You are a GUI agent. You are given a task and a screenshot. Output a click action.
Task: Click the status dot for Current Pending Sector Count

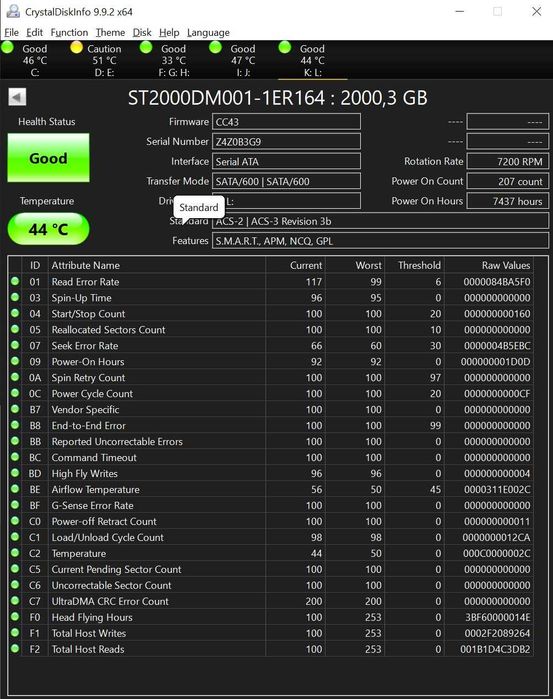pos(15,569)
